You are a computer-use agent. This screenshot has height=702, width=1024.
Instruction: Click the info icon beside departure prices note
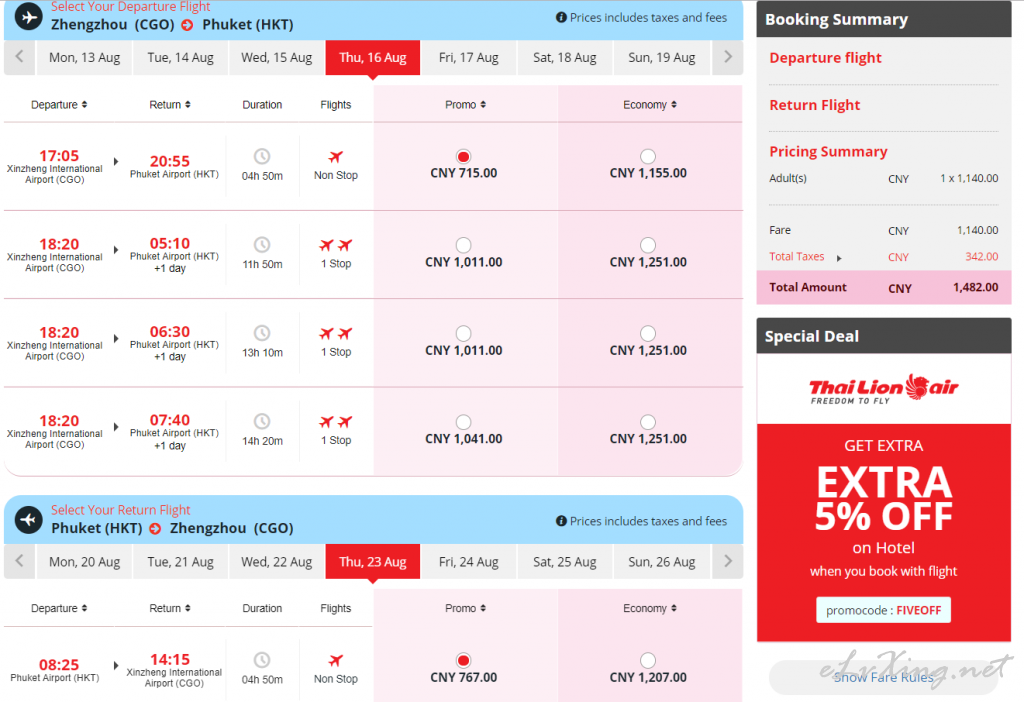tap(561, 18)
